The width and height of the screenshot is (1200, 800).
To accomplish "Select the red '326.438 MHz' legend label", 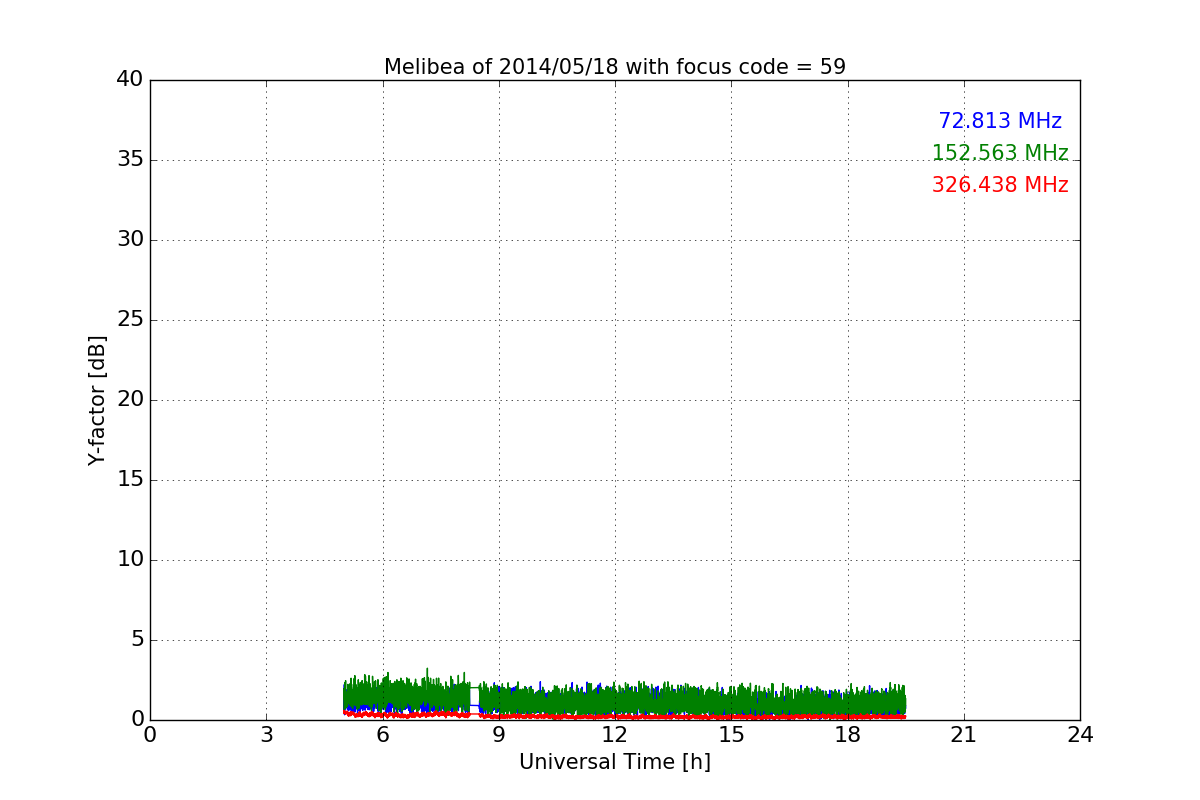I will [x=1000, y=185].
